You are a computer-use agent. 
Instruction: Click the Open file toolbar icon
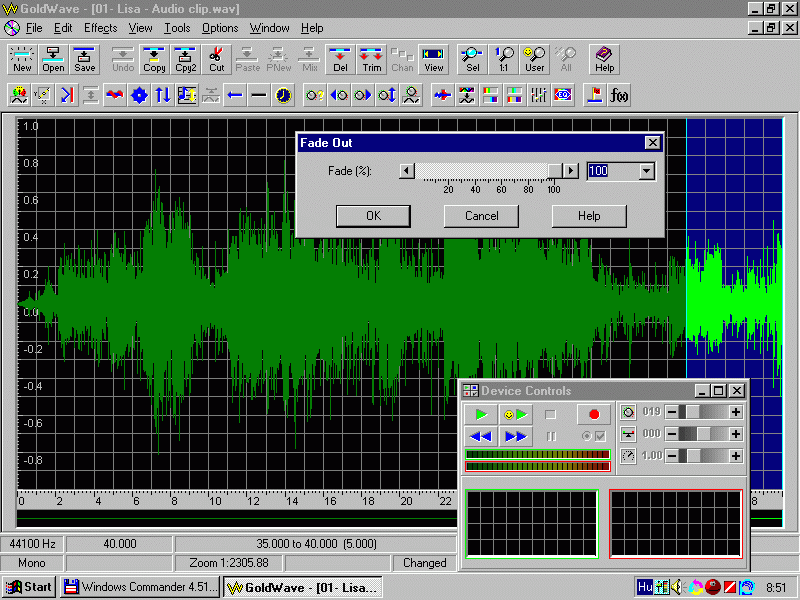point(54,60)
